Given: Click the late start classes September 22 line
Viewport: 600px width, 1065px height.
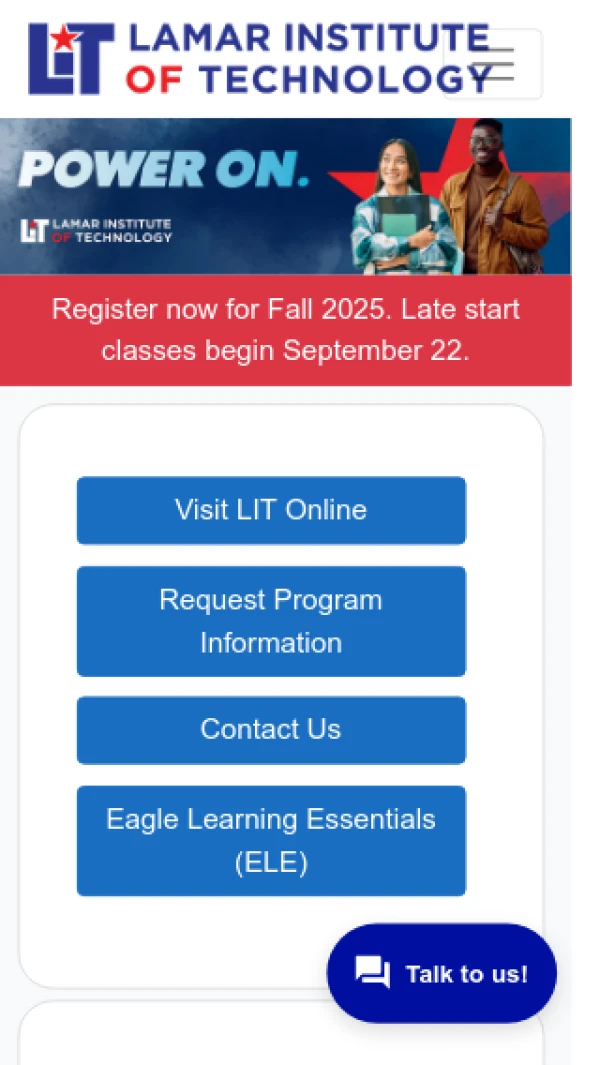Looking at the screenshot, I should (285, 351).
